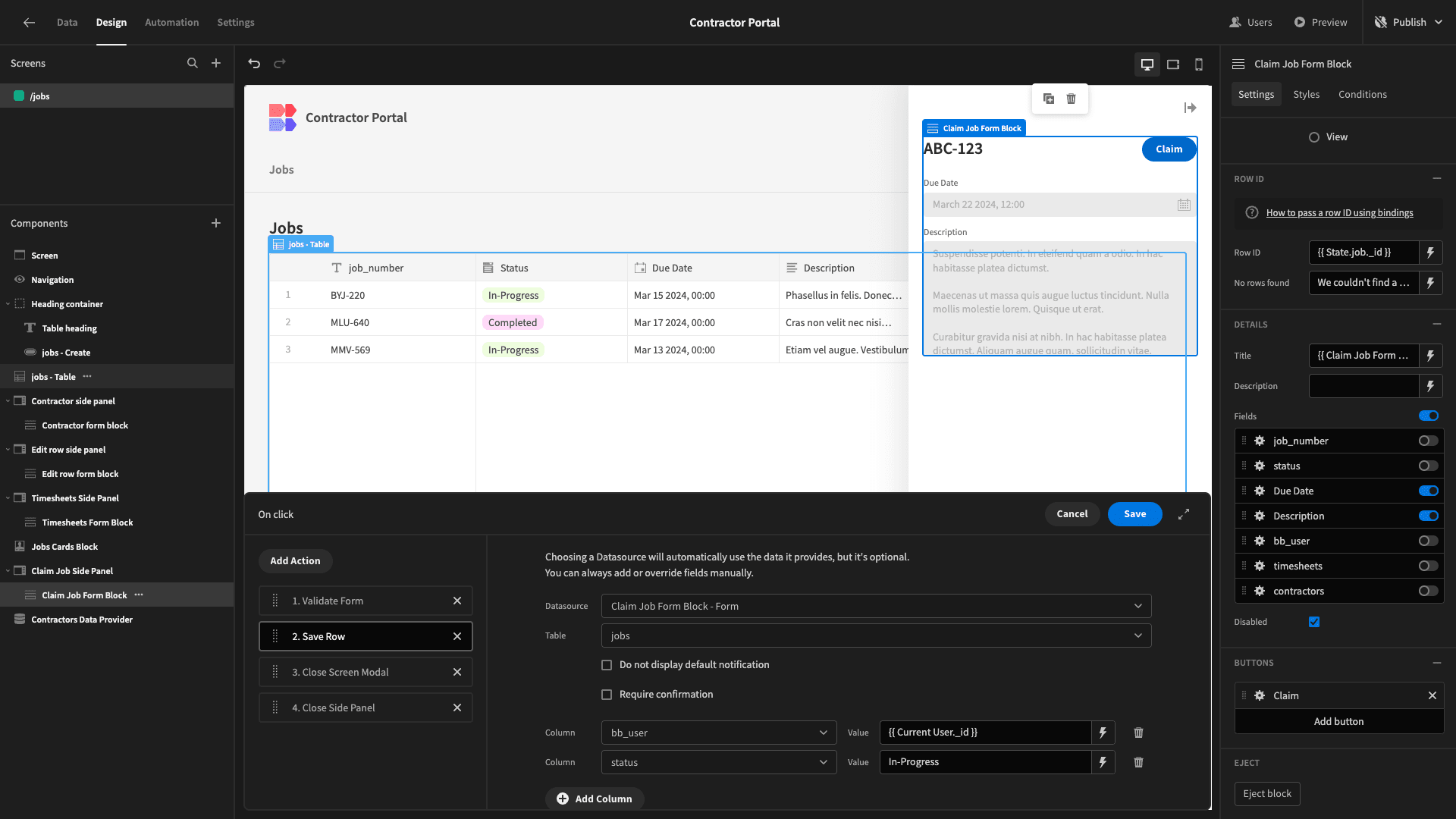Click Add Action
This screenshot has height=819, width=1456.
(x=295, y=561)
